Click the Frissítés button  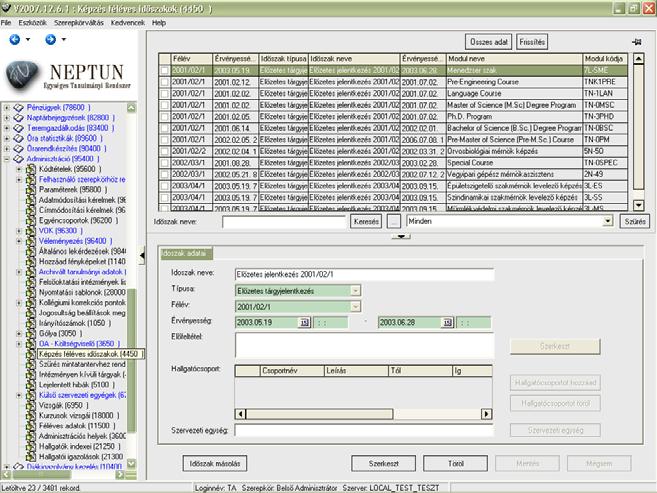(532, 42)
